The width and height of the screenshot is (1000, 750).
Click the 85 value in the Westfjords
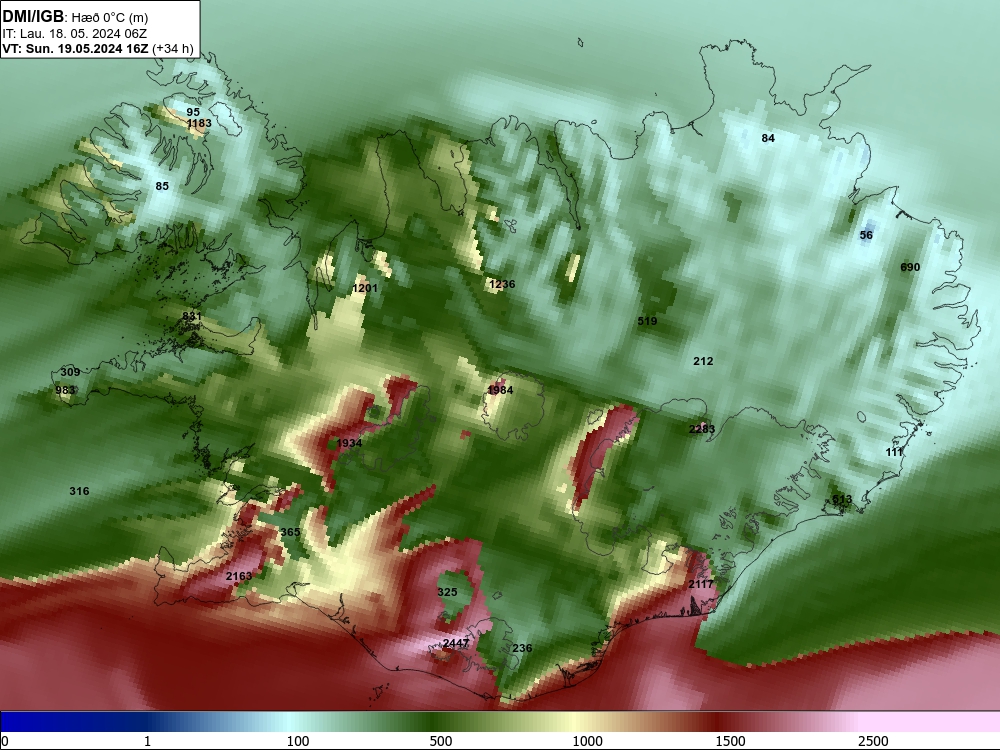point(162,186)
